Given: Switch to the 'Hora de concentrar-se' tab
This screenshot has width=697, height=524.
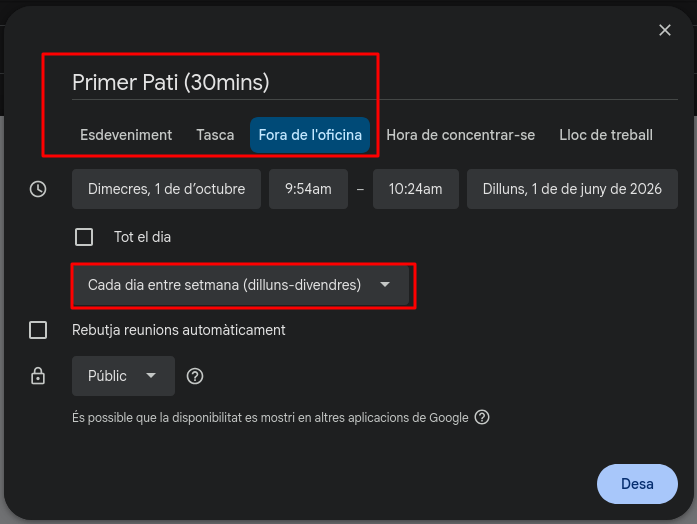Looking at the screenshot, I should pos(461,135).
